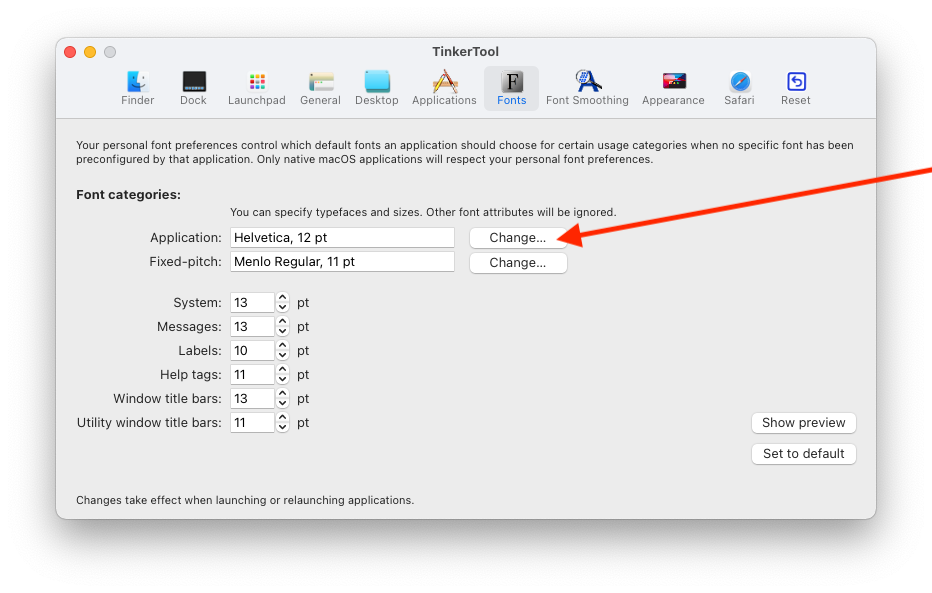
Task: Minimize the TinkerTool window
Action: click(90, 52)
